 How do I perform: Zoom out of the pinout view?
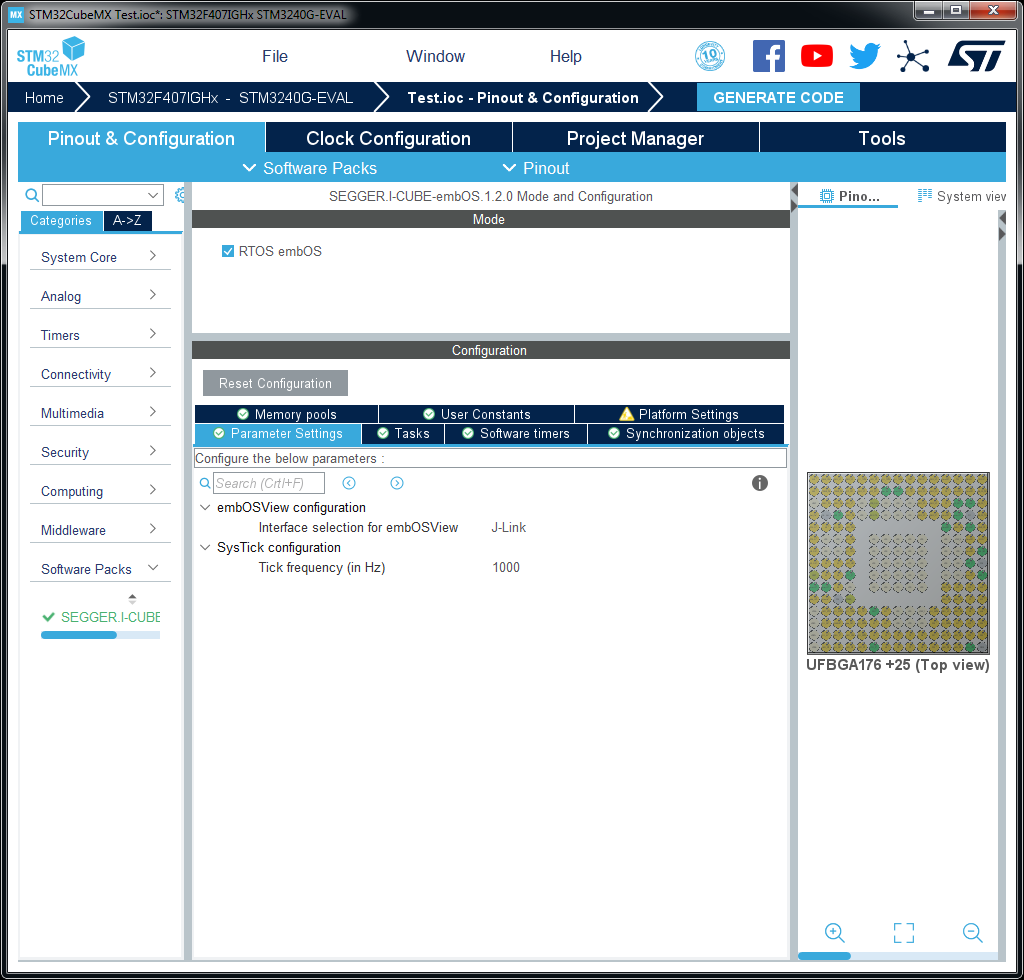click(x=971, y=932)
